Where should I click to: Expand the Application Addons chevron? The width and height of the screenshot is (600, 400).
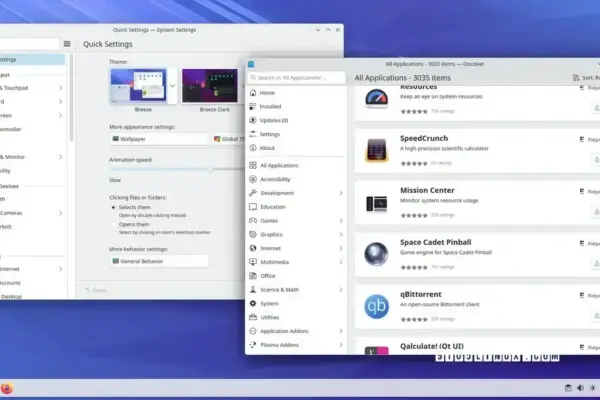click(x=341, y=331)
